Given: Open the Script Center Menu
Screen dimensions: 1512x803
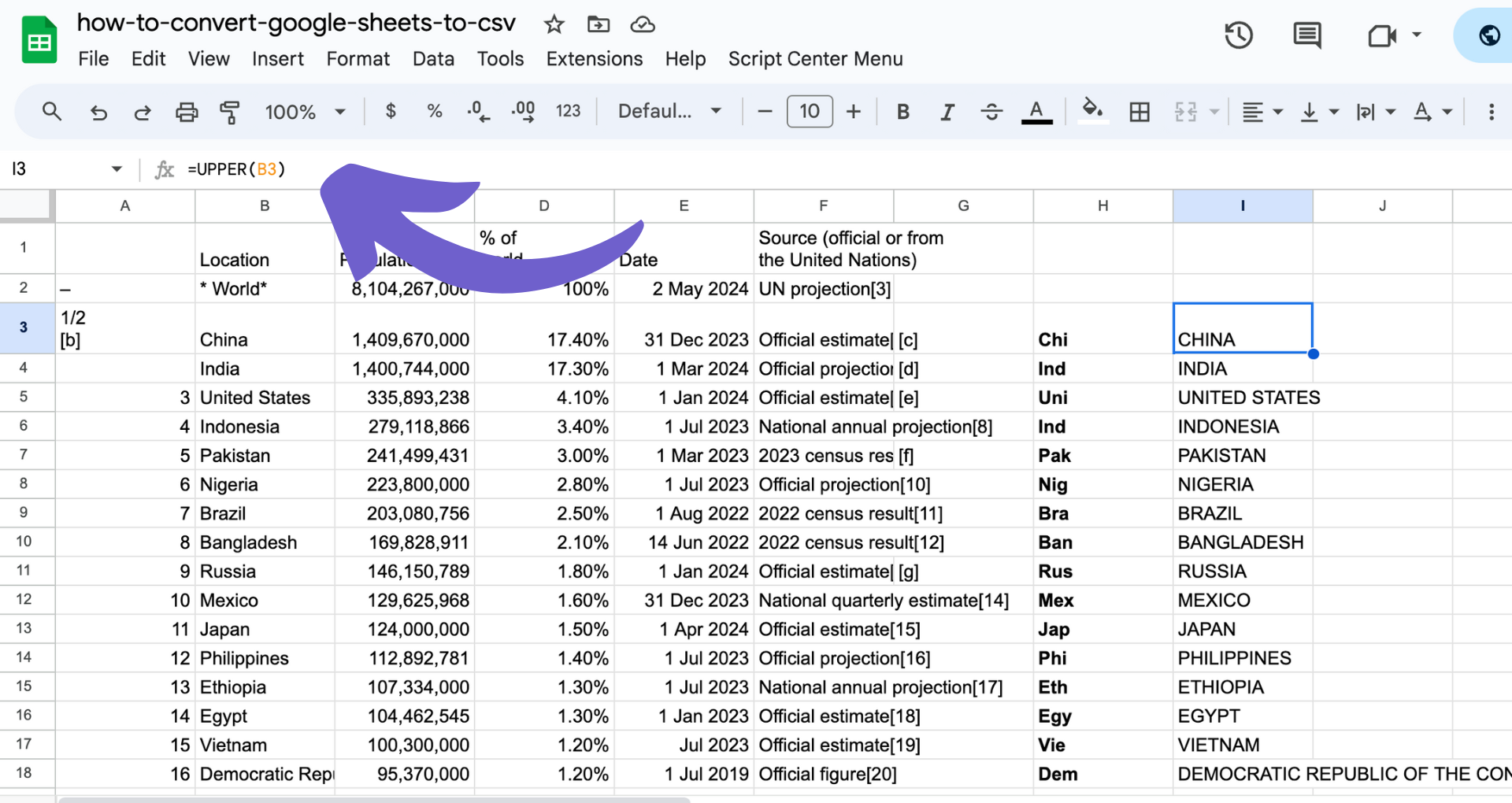Looking at the screenshot, I should pyautogui.click(x=815, y=58).
